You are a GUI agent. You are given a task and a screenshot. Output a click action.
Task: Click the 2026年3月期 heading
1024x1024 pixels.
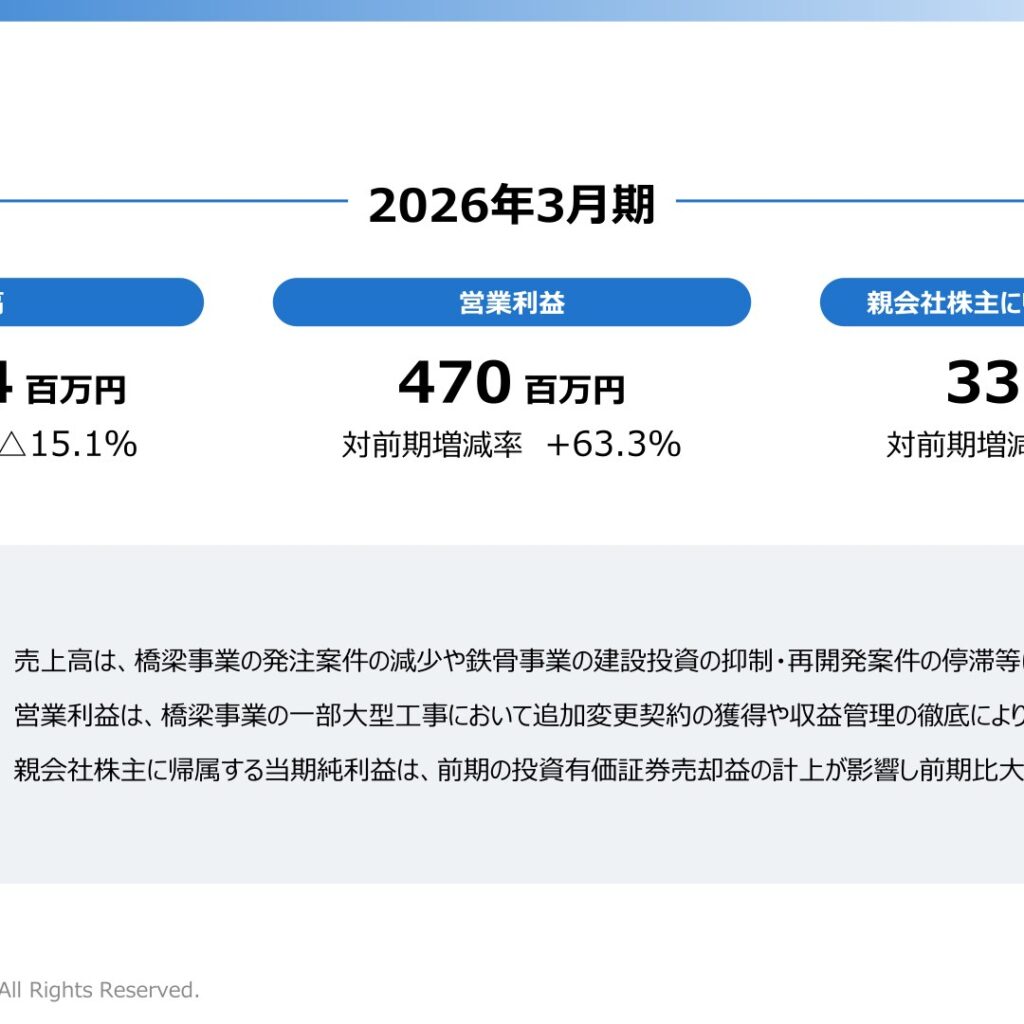tap(511, 205)
